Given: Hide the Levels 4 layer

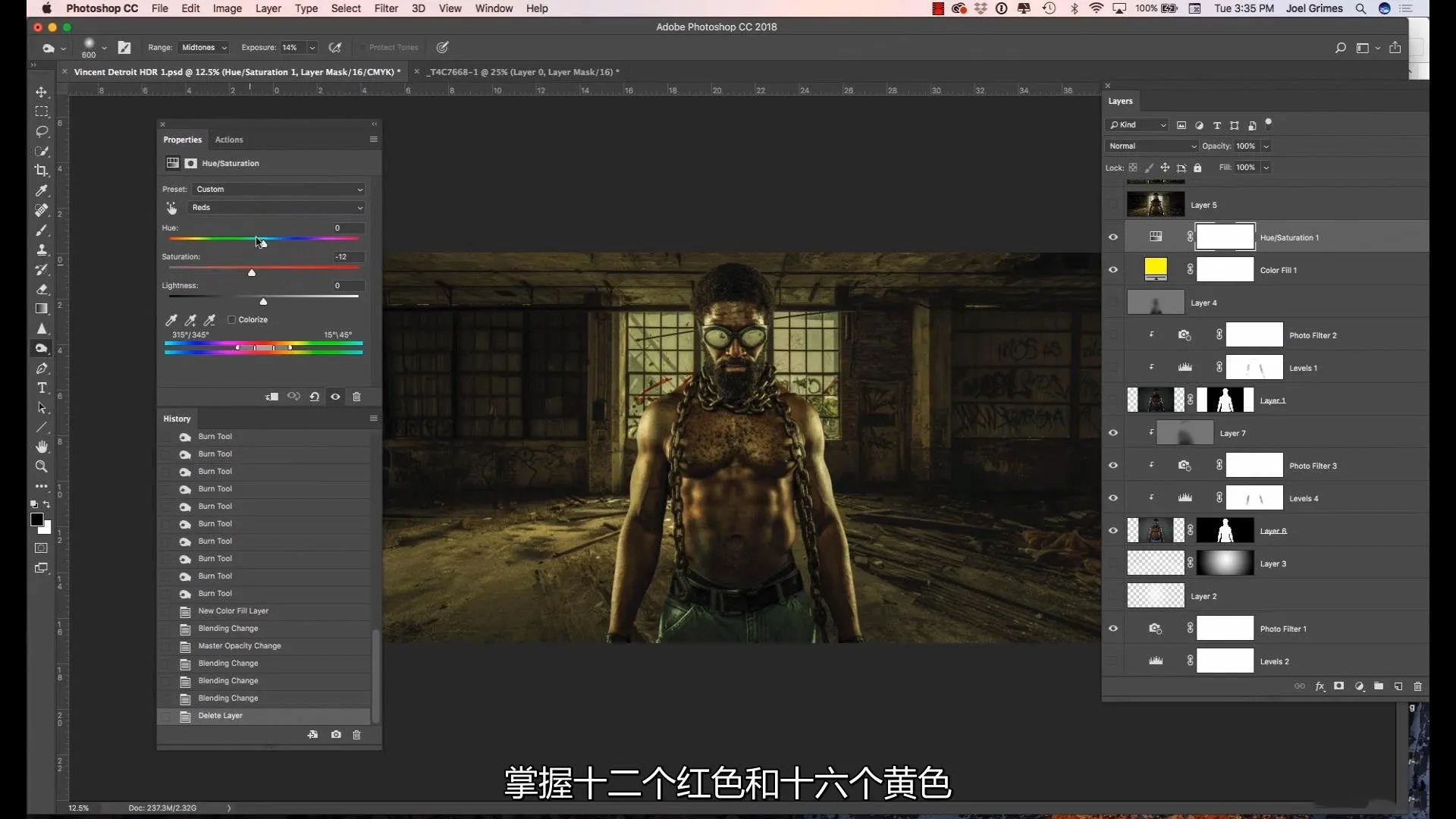Looking at the screenshot, I should pyautogui.click(x=1113, y=498).
